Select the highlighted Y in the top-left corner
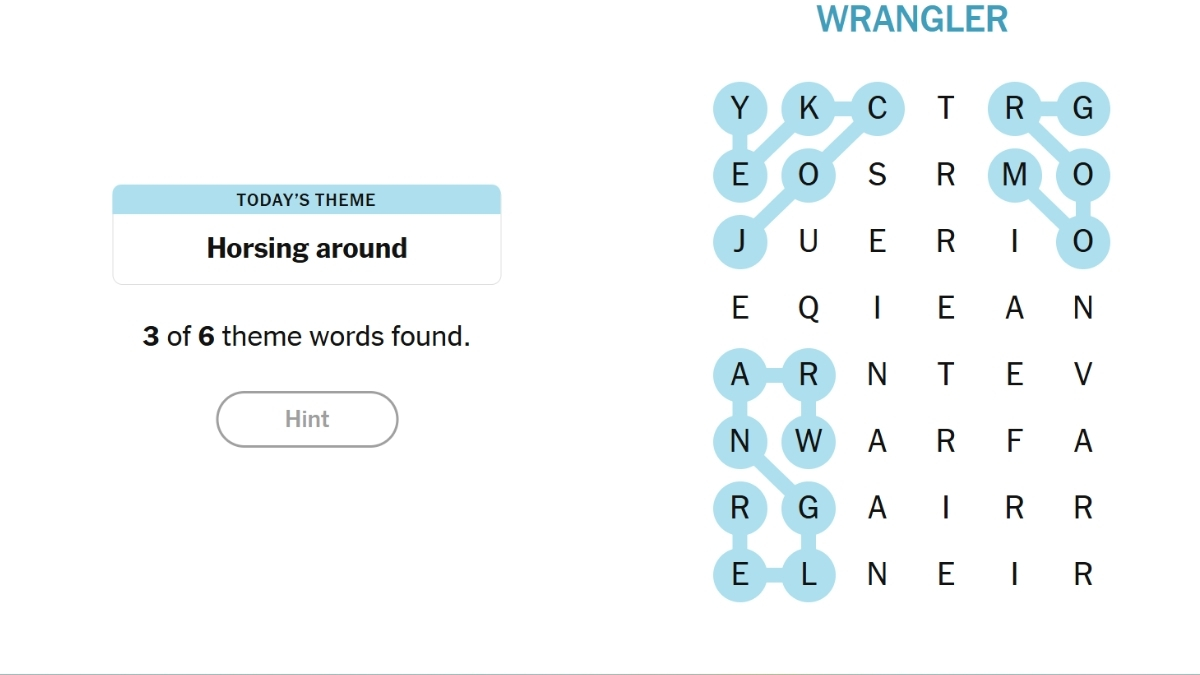This screenshot has height=675, width=1200. 740,109
